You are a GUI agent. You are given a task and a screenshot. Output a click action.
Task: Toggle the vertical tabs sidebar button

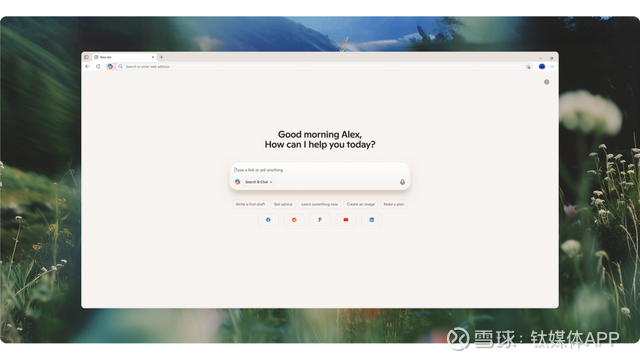pos(87,57)
